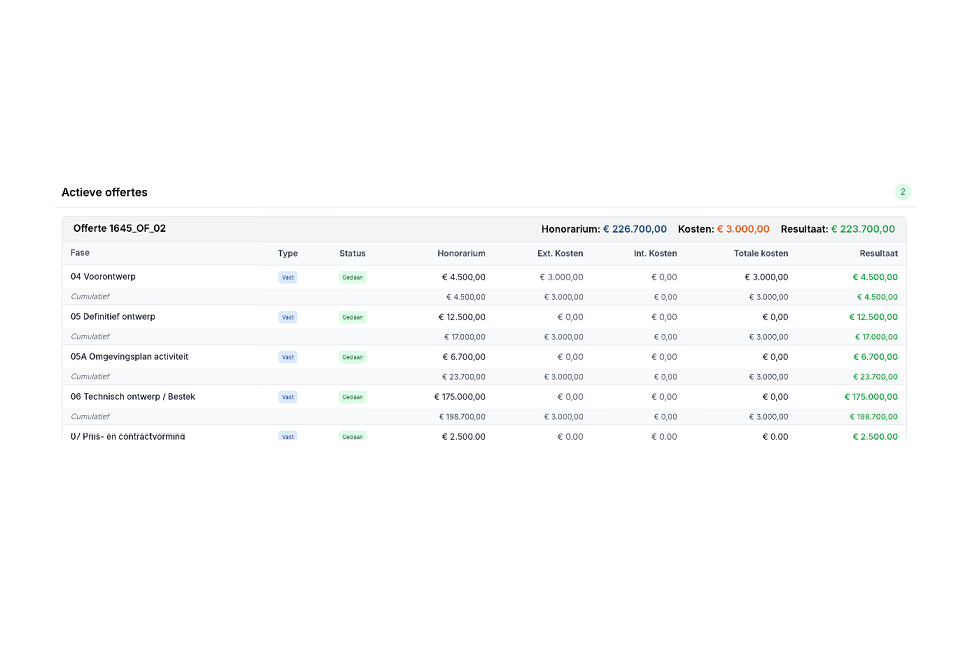Click the Vast badge for 05A Omgevingsplan activiteit
The width and height of the screenshot is (980, 654).
coord(288,358)
